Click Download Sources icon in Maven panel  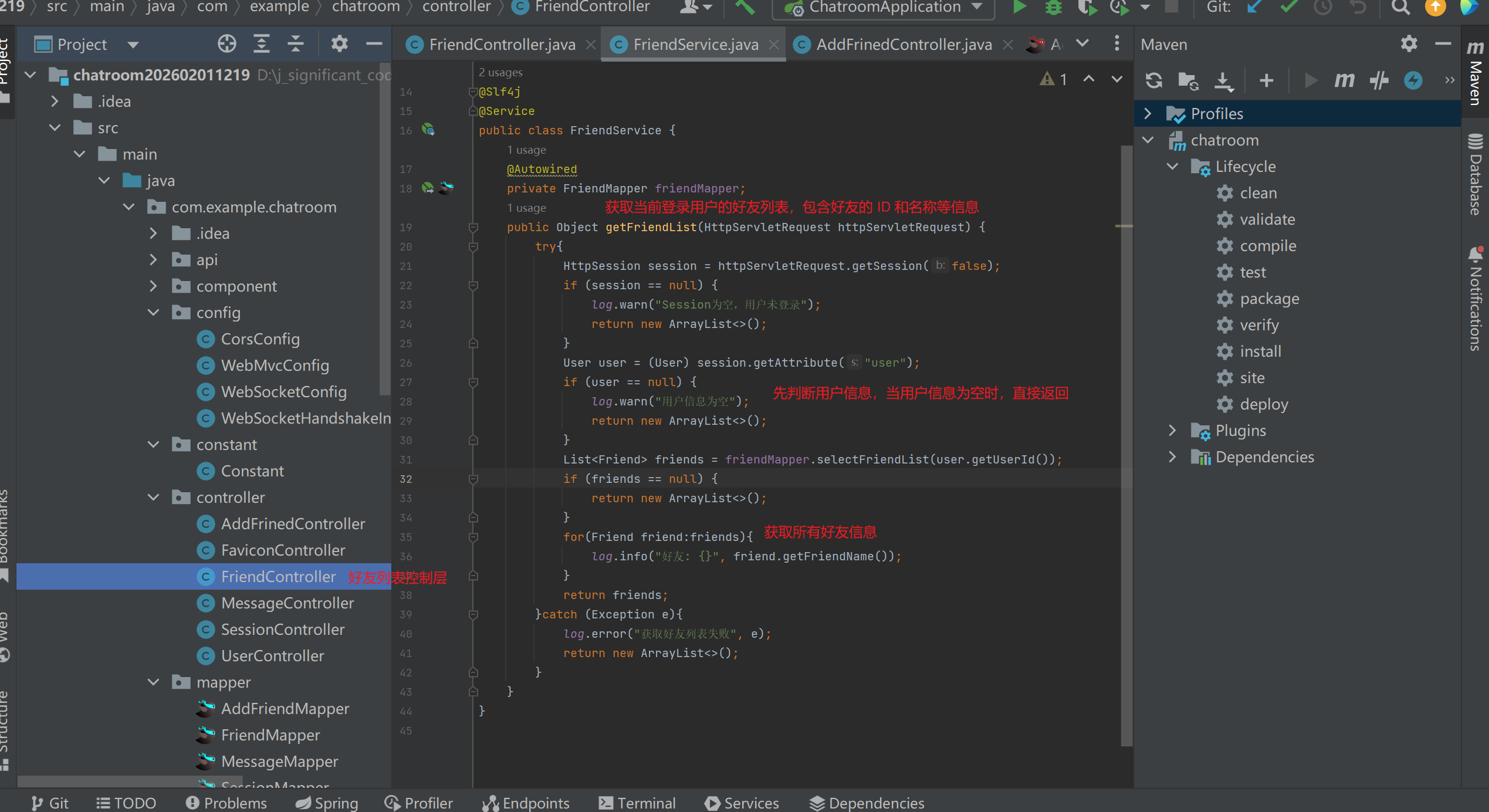tap(1223, 80)
